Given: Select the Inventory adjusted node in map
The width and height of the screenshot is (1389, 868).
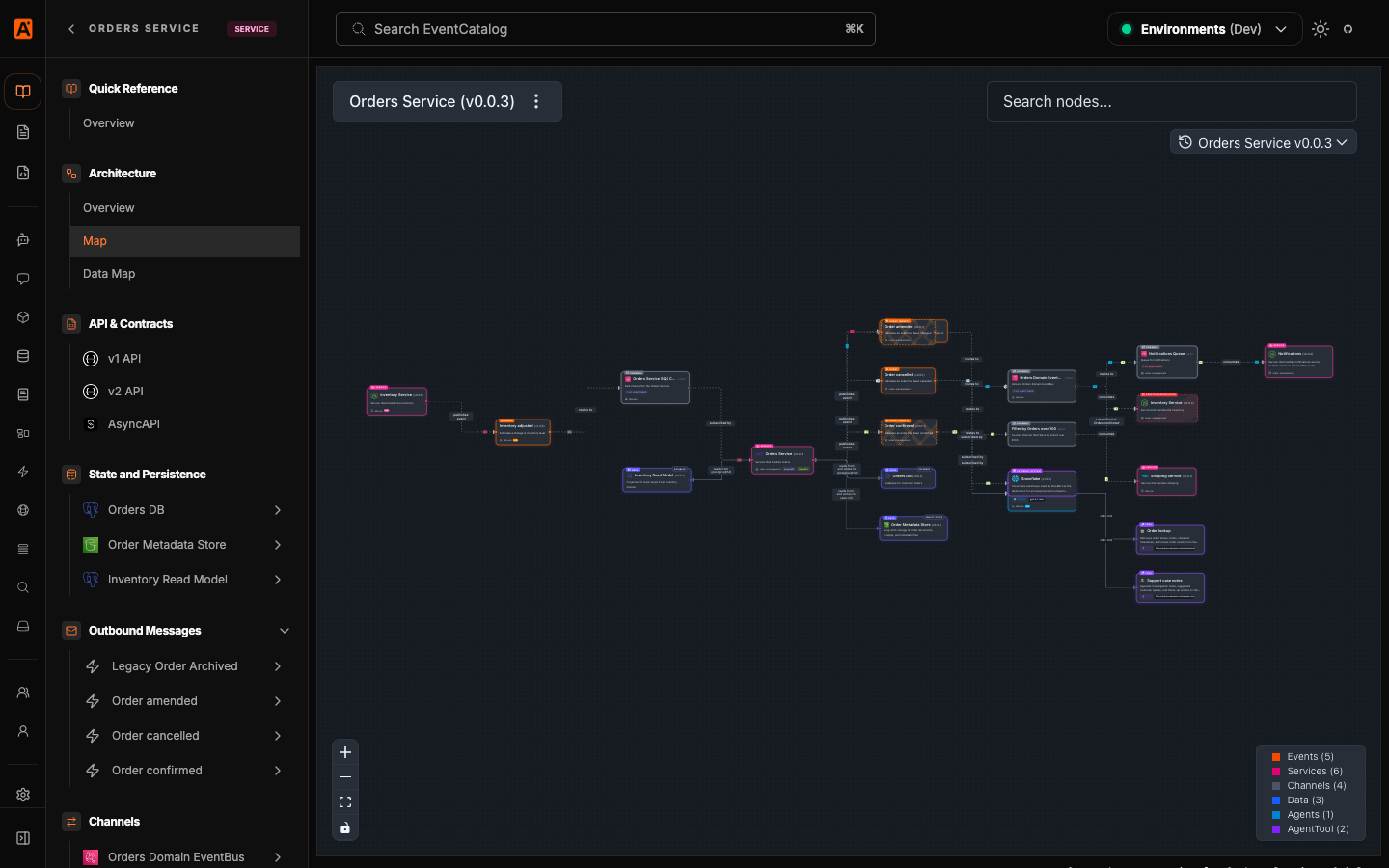Looking at the screenshot, I should [523, 432].
